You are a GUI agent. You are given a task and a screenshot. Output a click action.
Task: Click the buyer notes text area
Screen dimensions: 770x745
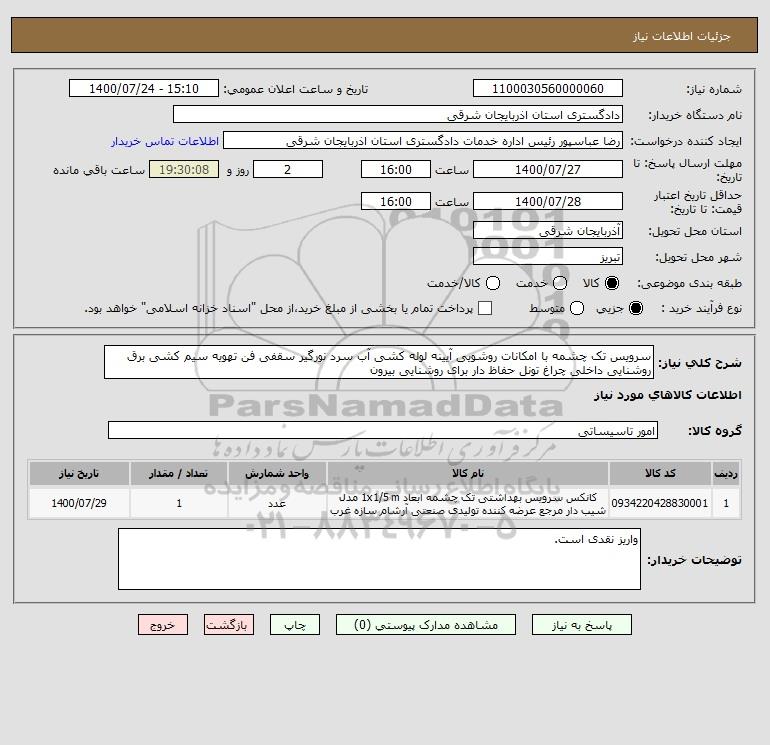pyautogui.click(x=379, y=559)
